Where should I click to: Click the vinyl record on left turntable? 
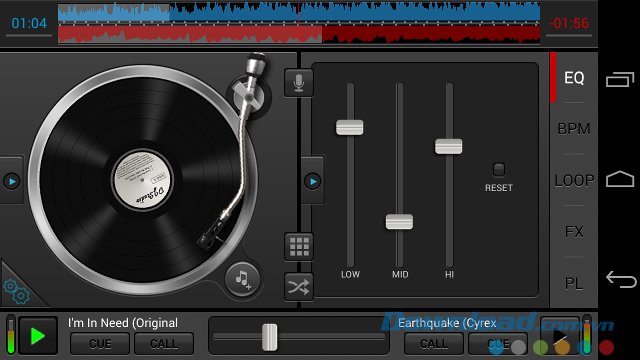pos(143,180)
